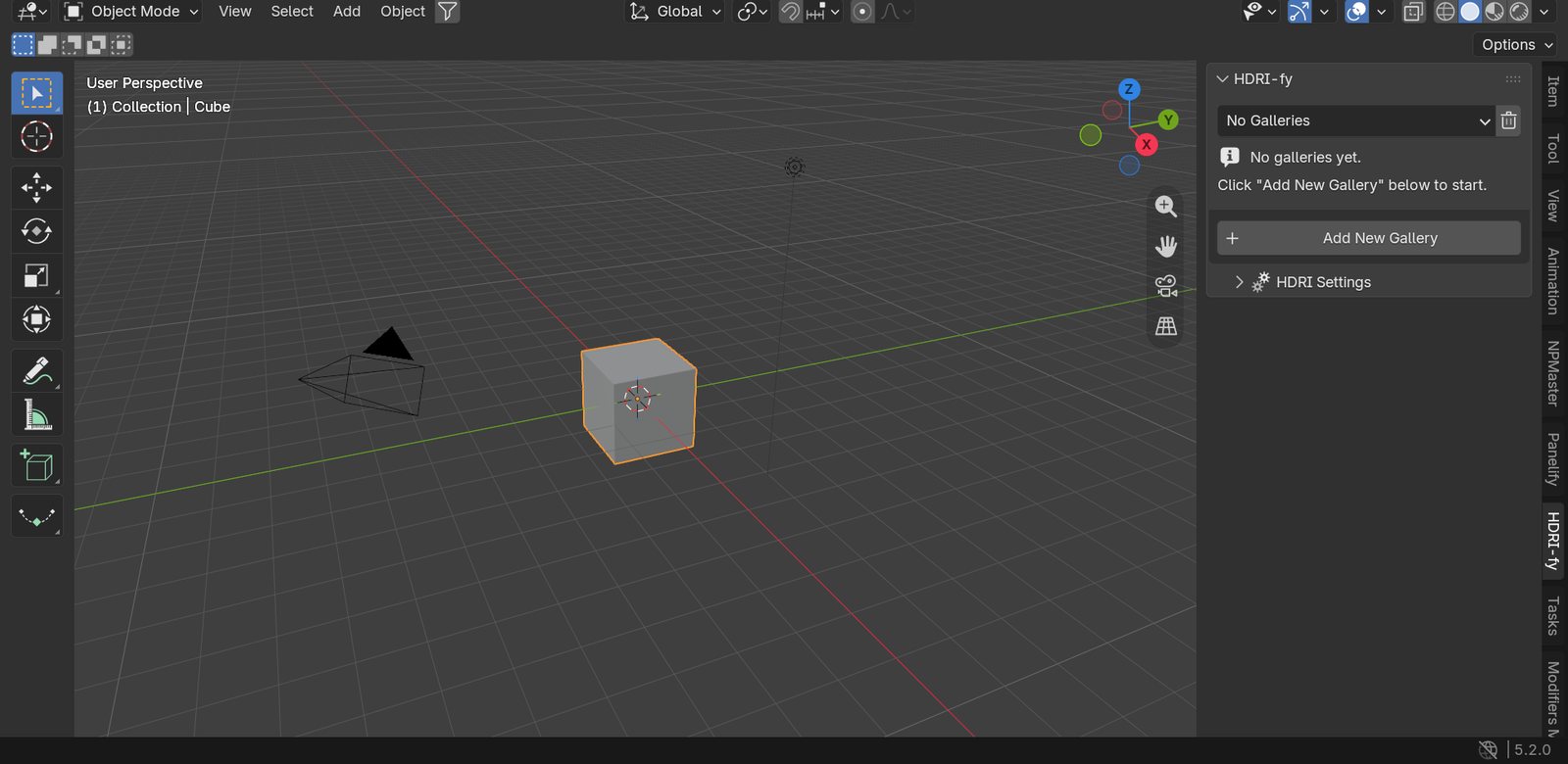Toggle snapping magnet in header

[790, 12]
